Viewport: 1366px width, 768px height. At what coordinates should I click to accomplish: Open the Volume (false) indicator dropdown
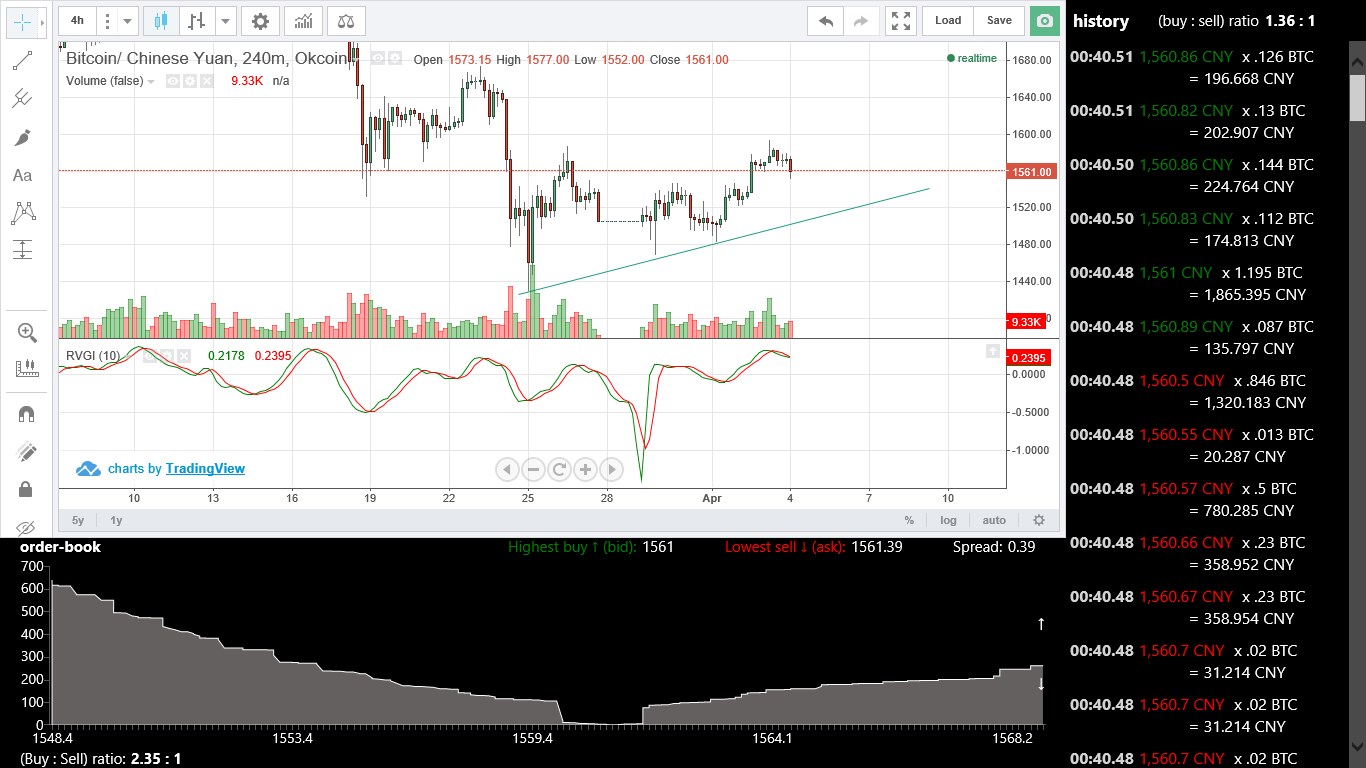152,81
